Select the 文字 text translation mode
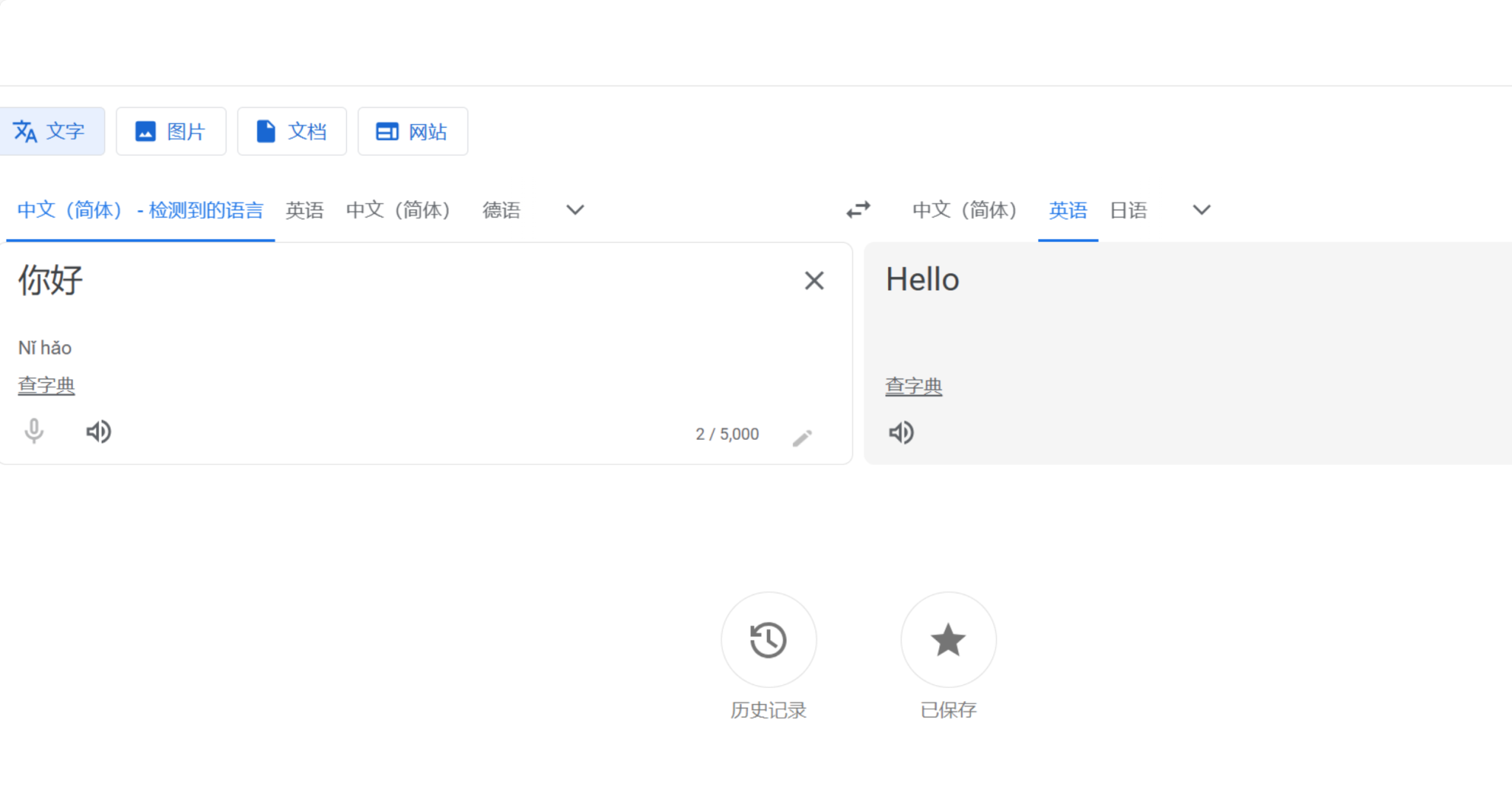This screenshot has height=806, width=1512. point(50,131)
